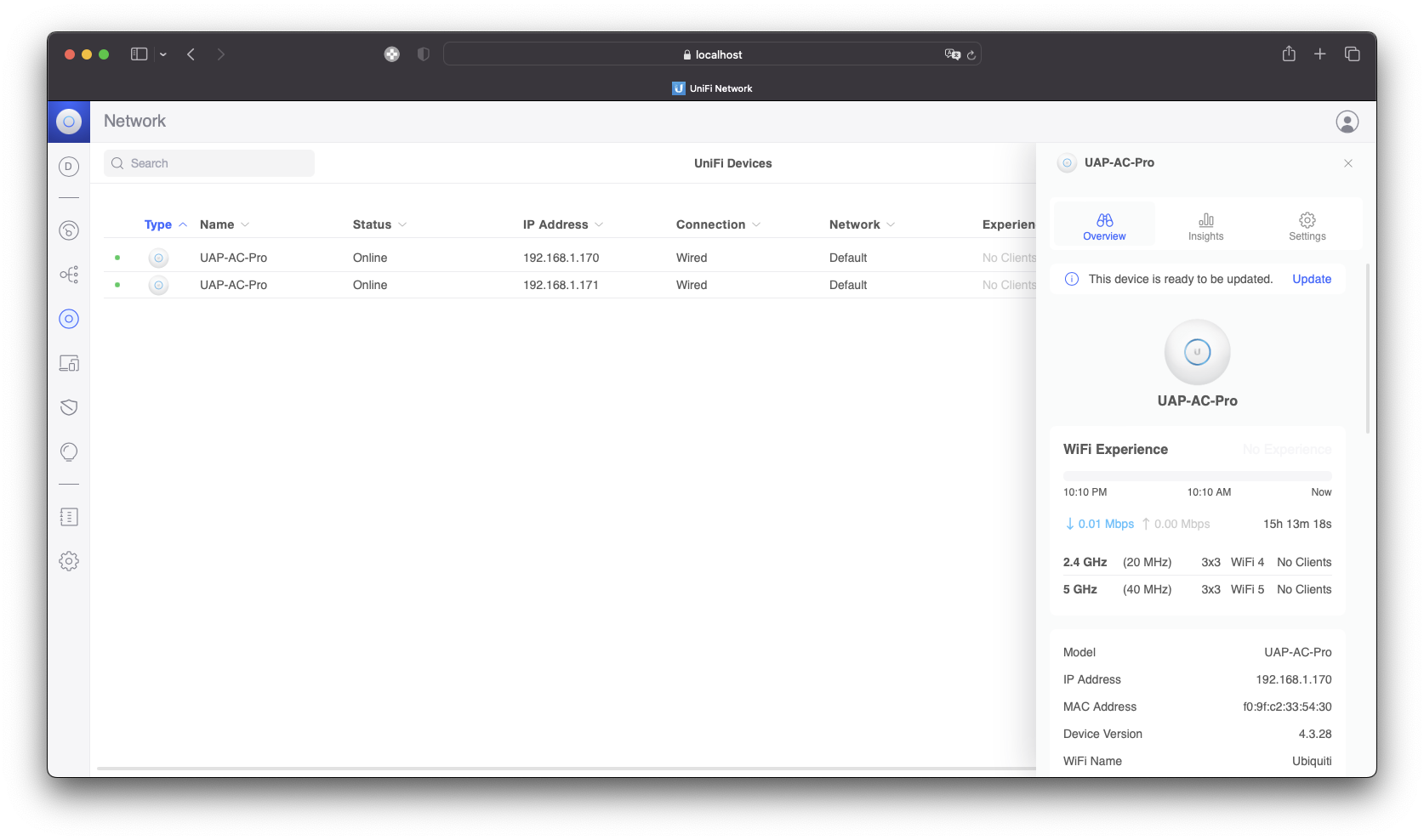The height and width of the screenshot is (840, 1424).
Task: Open the Settings gear icon in sidebar
Action: coord(69,561)
